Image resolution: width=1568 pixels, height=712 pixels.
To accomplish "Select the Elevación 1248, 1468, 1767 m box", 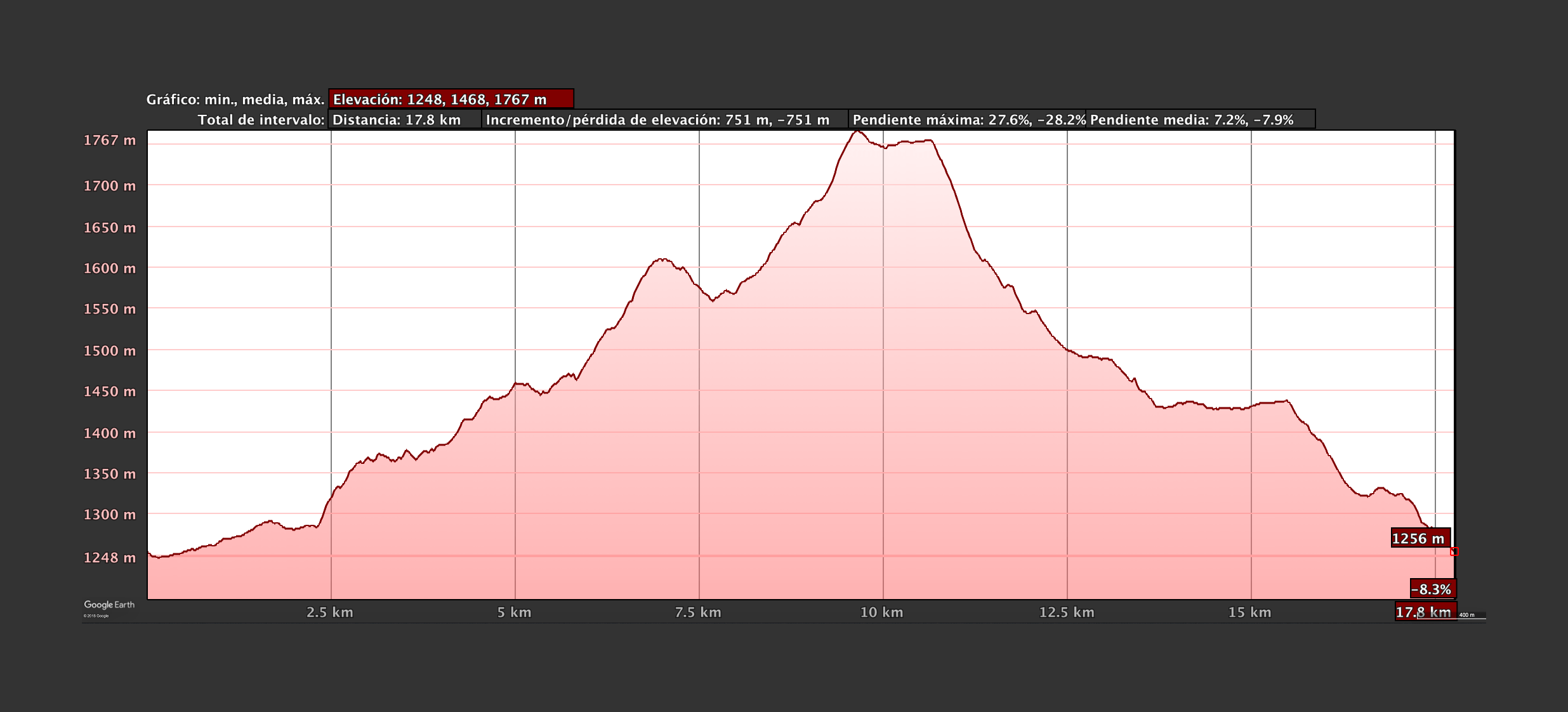I will (x=451, y=99).
